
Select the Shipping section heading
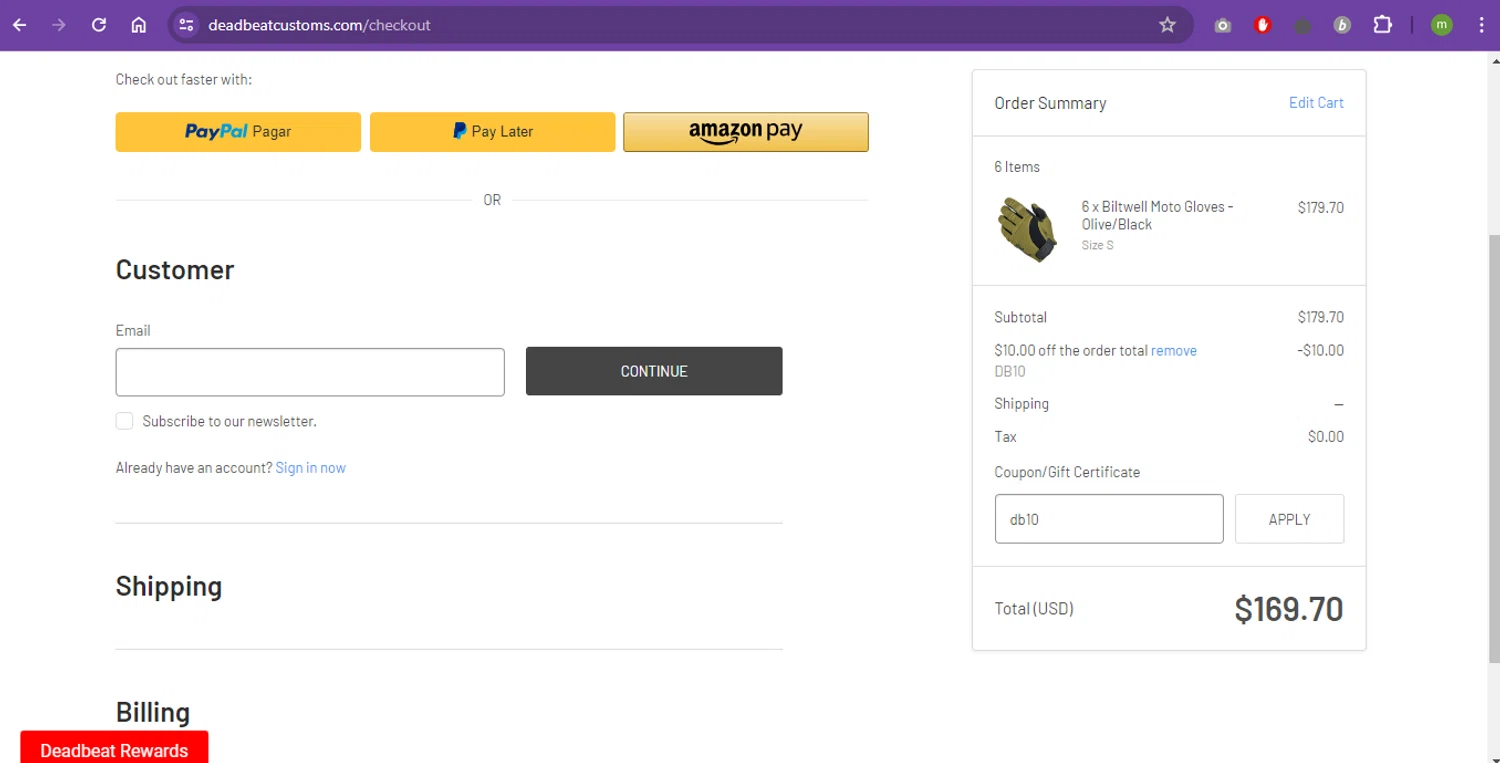pyautogui.click(x=169, y=586)
